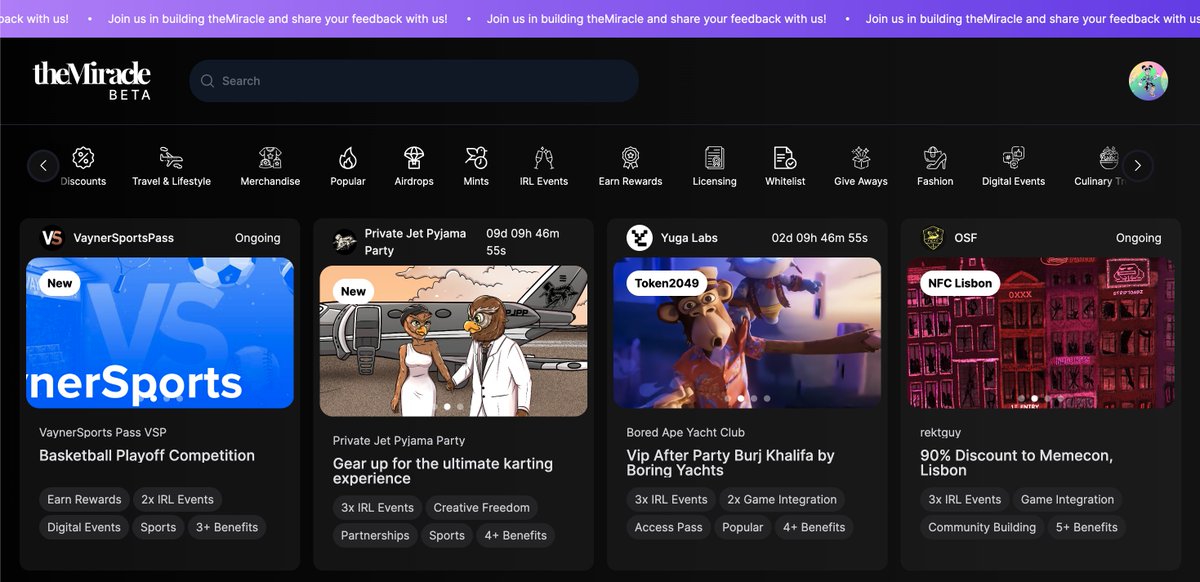1200x582 pixels.
Task: Open the Private Jet karting card image
Action: [x=453, y=341]
